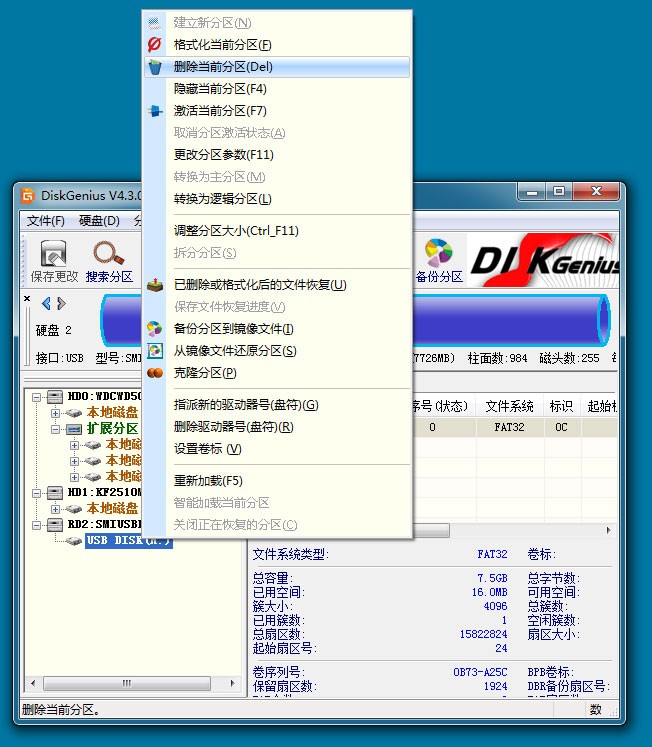Click the 搜索分区 (Search Partitions) magnifier icon
Image resolution: width=652 pixels, height=747 pixels.
click(108, 255)
